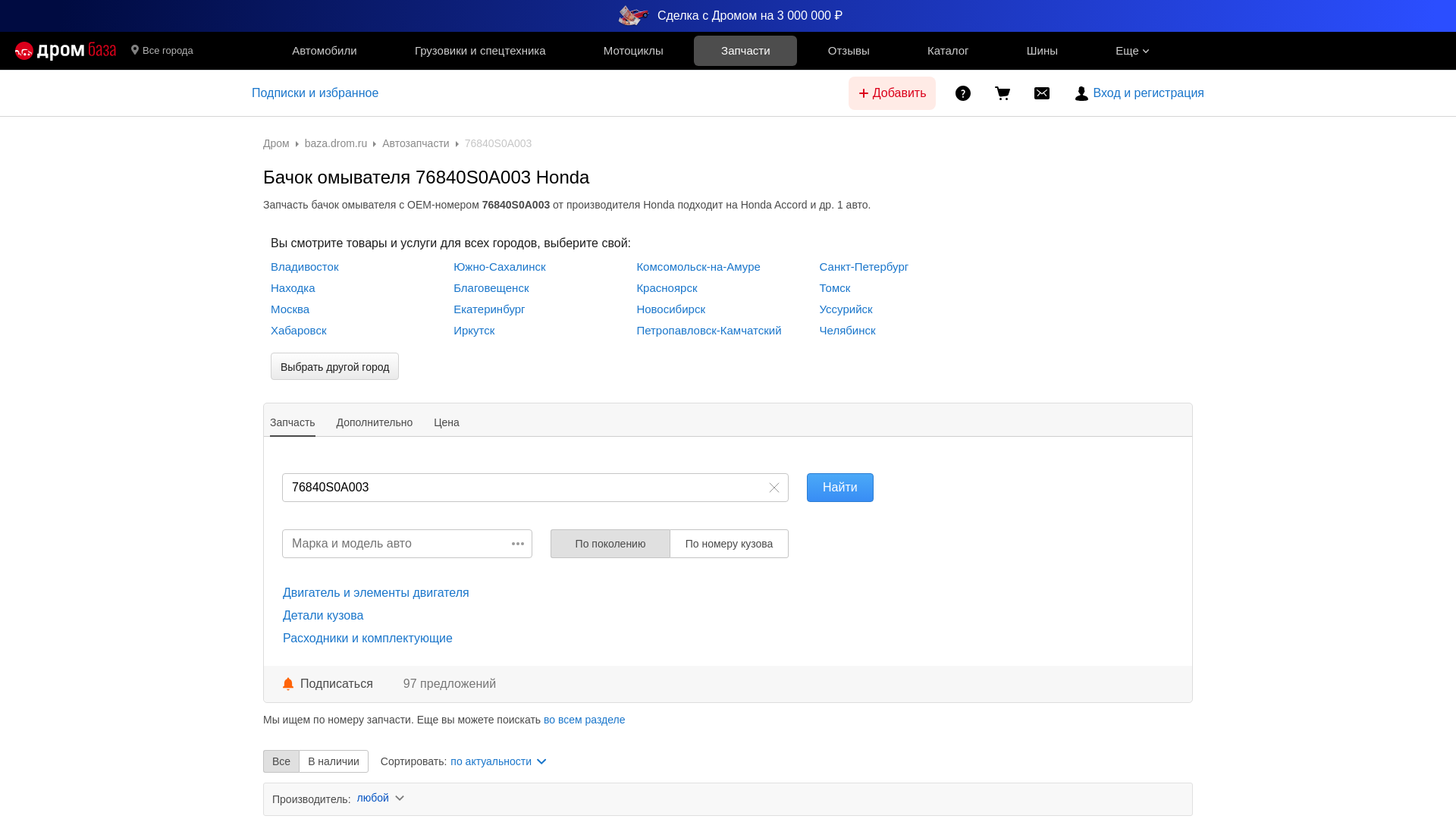Open the Drom Baza logo home
The image size is (1456, 819).
pos(65,51)
